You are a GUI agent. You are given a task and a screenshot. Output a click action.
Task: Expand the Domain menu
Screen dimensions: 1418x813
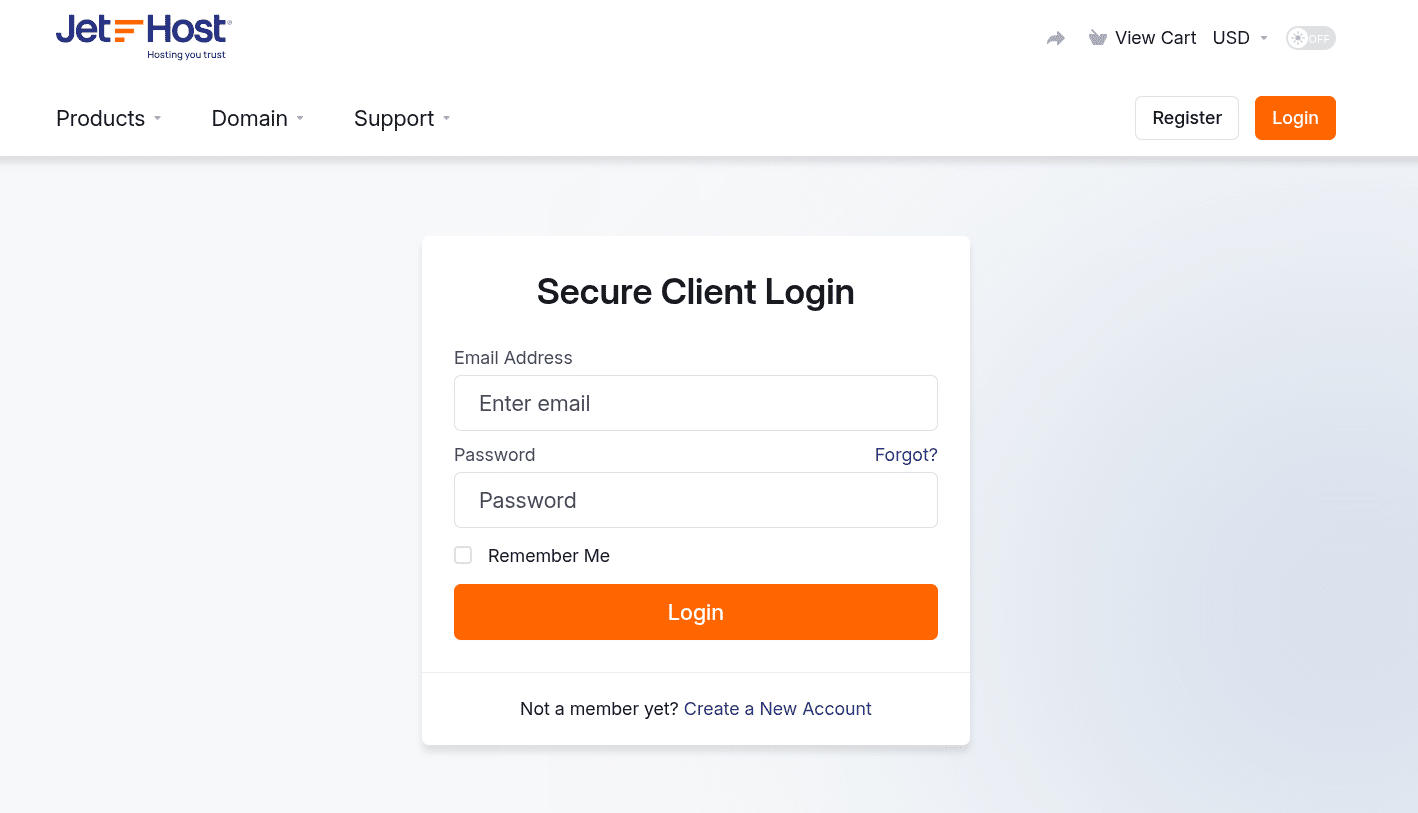click(257, 118)
